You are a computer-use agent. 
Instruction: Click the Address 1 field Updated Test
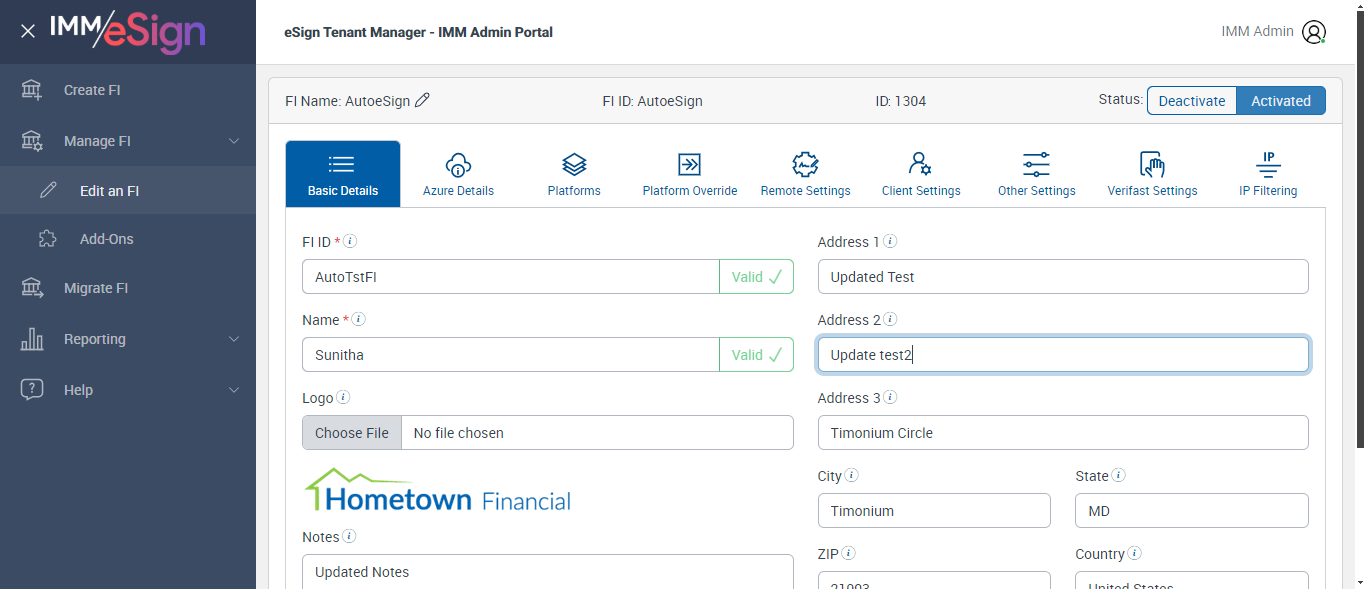coord(1063,277)
